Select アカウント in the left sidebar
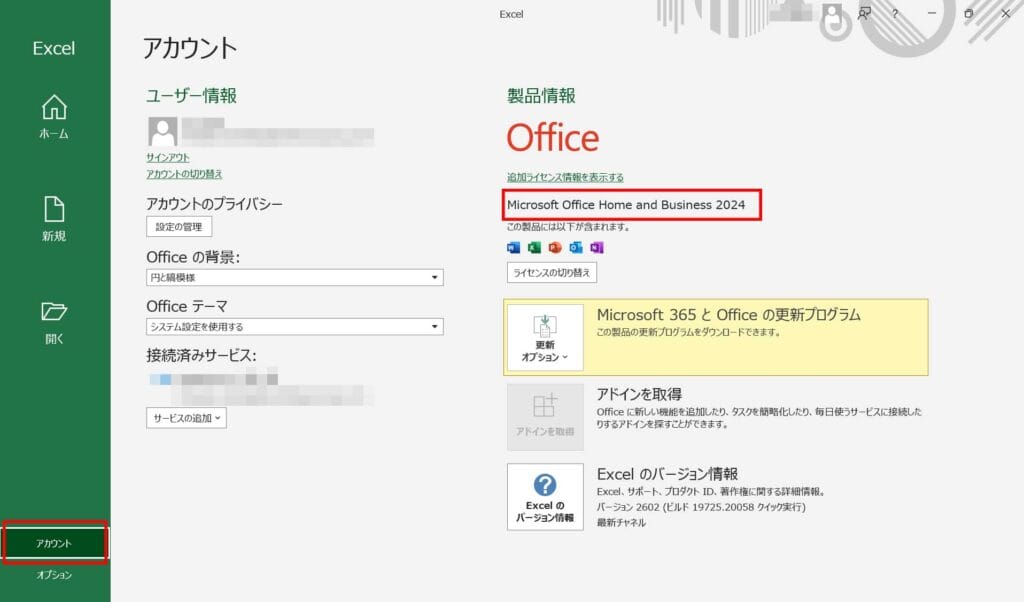This screenshot has width=1024, height=602. (54, 543)
